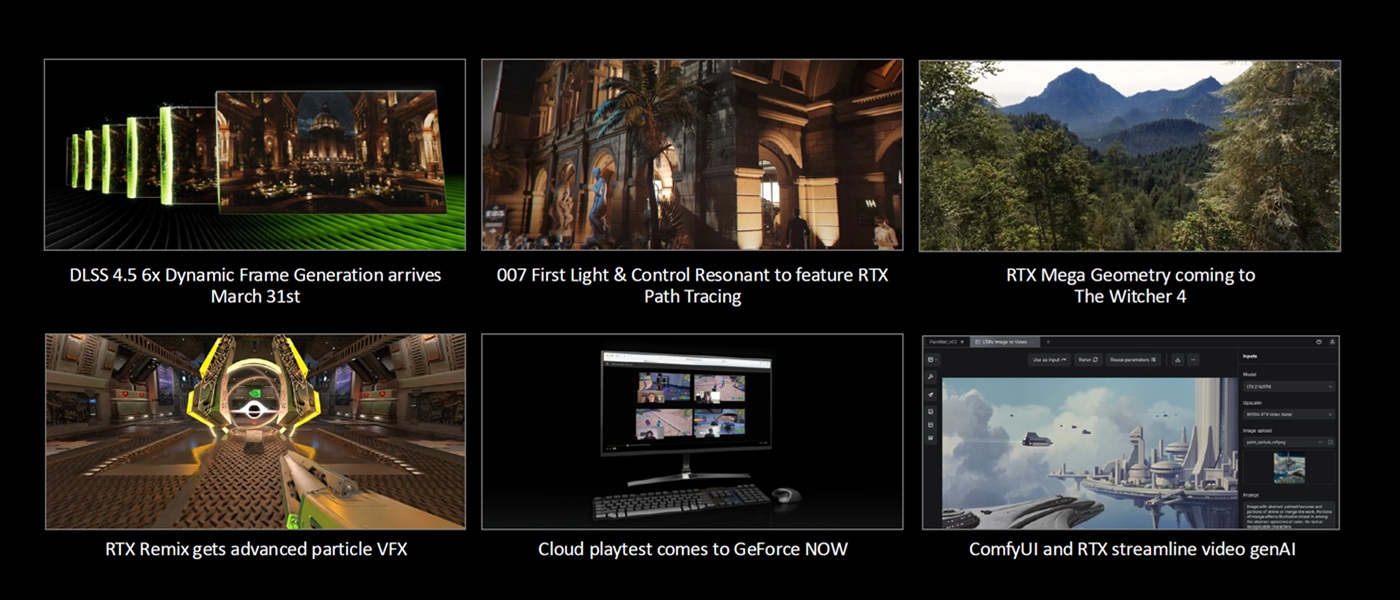Click the gallery icon at bottom of sidebar
The height and width of the screenshot is (600, 1400).
coord(931,437)
